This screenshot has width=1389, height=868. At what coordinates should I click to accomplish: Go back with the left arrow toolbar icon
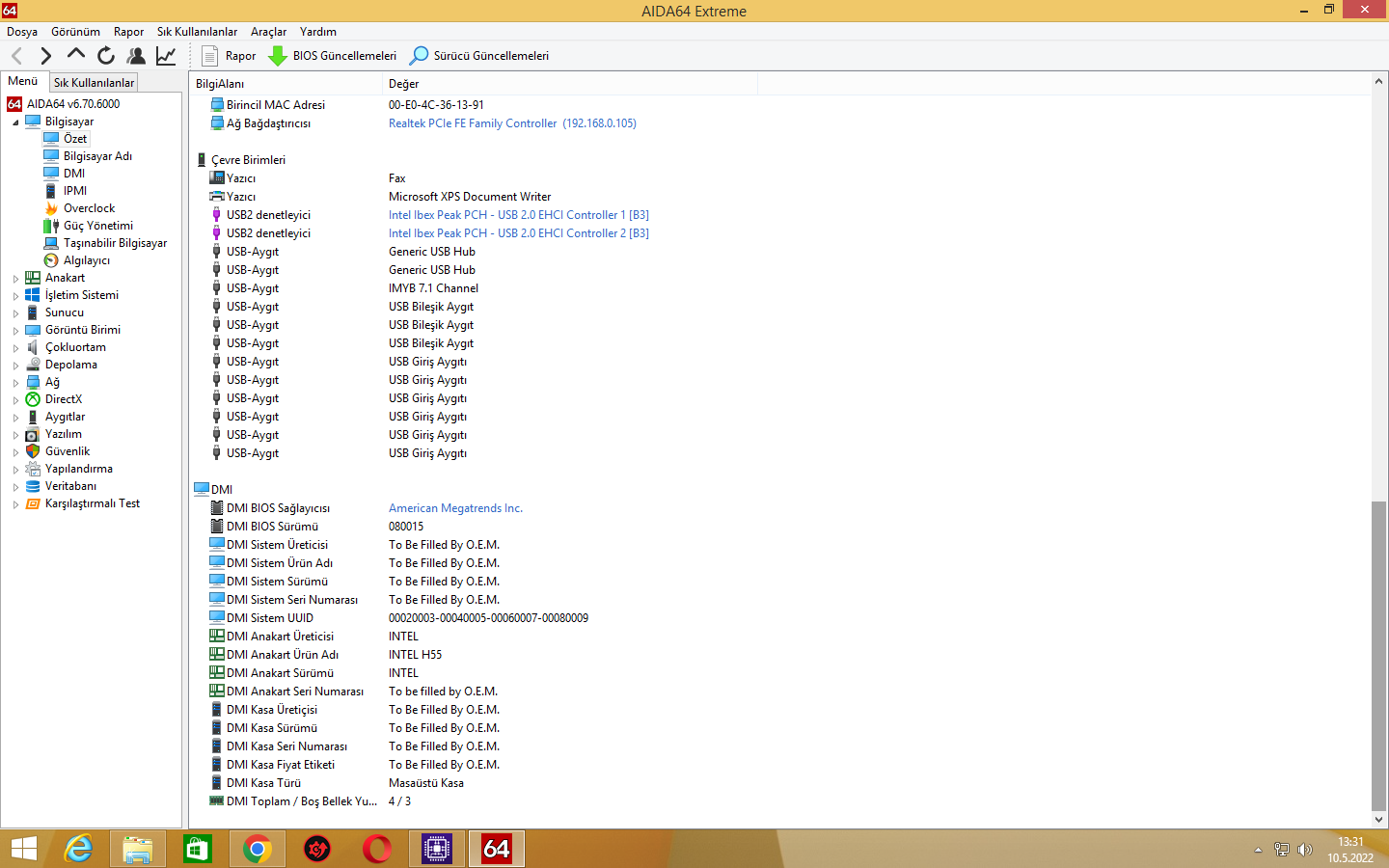[16, 56]
